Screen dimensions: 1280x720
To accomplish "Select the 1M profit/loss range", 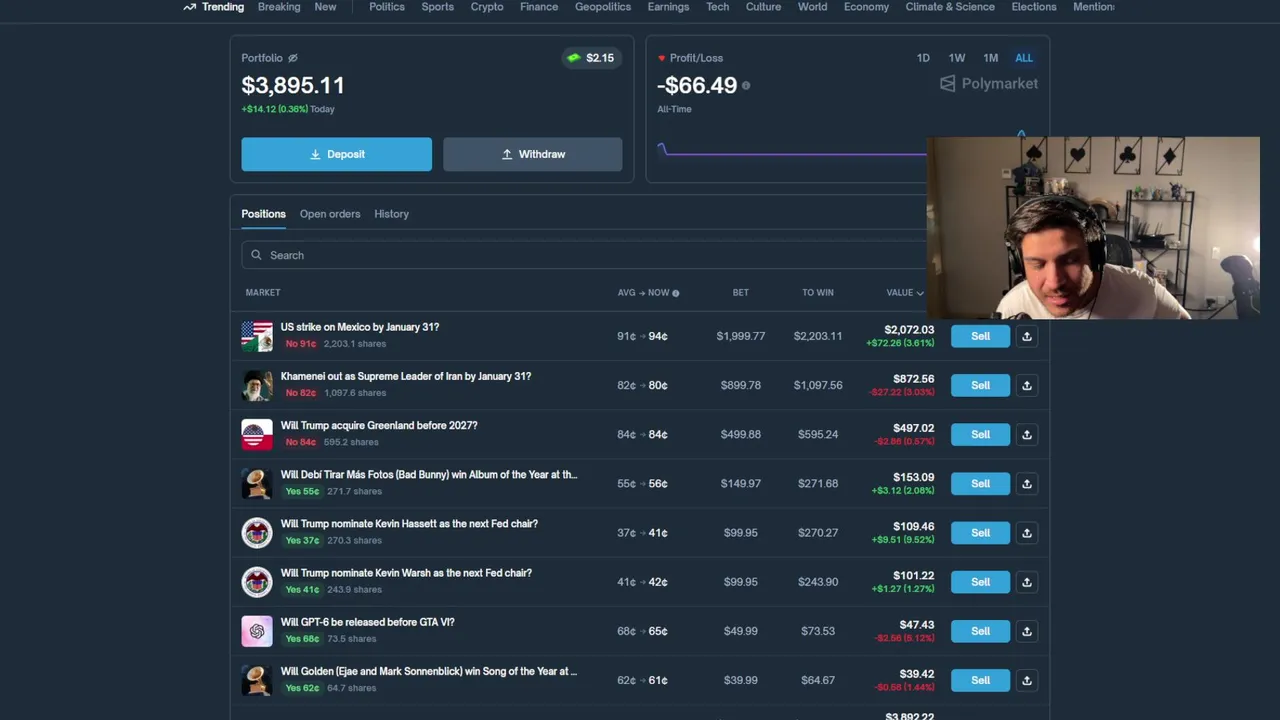I will tap(990, 58).
